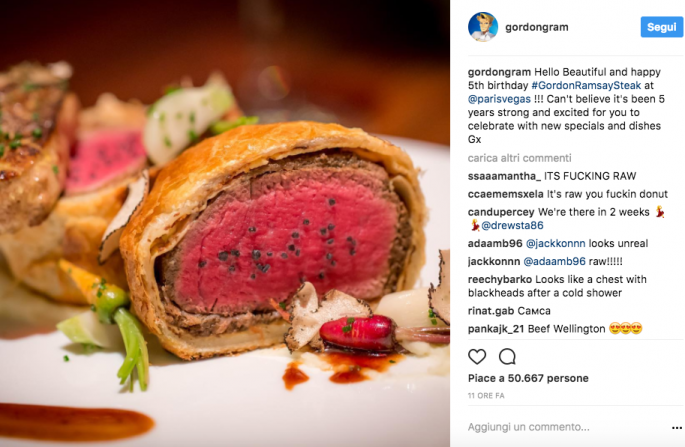The width and height of the screenshot is (685, 447).
Task: Visit the @parisvegas mention
Action: coord(499,99)
